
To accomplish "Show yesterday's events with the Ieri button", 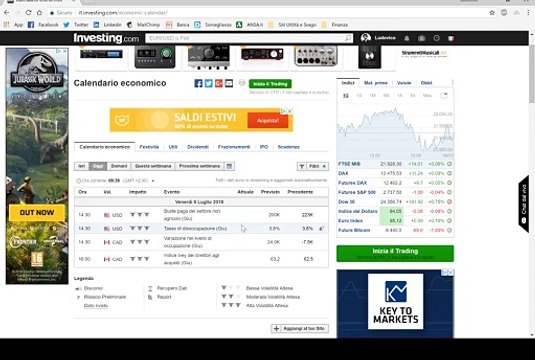I will [x=82, y=166].
